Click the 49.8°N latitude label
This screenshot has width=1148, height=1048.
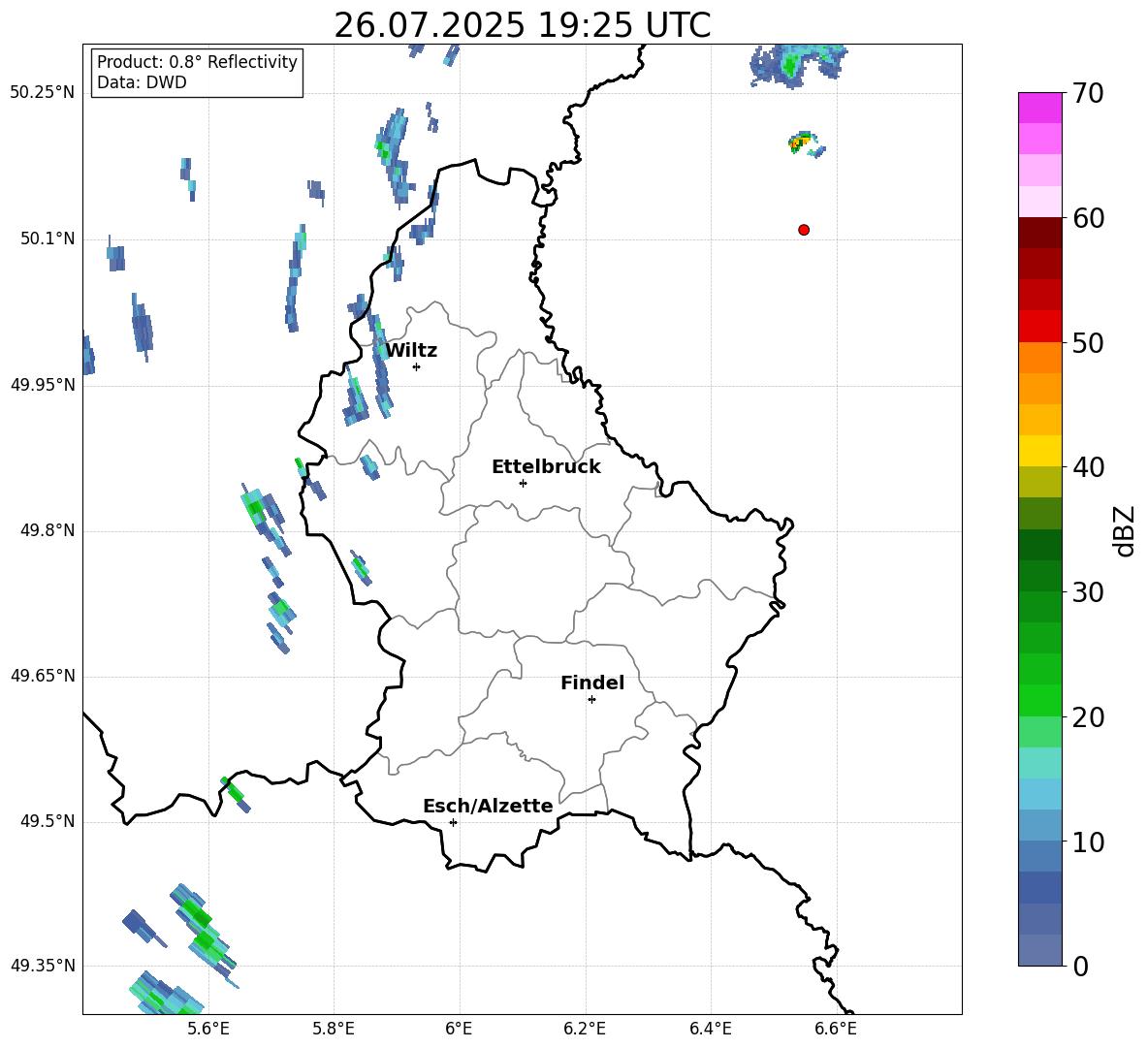coord(48,530)
